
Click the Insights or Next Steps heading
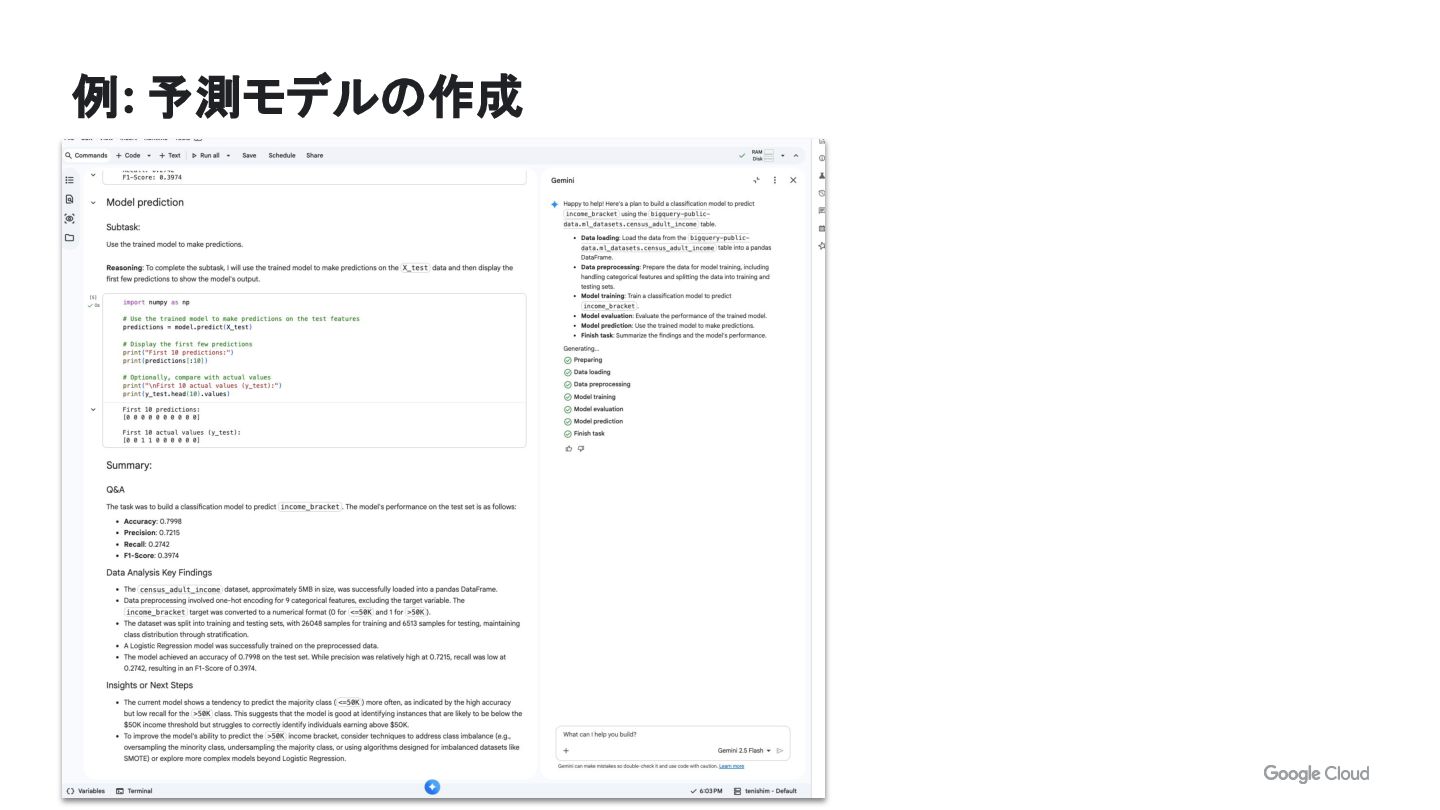click(150, 685)
